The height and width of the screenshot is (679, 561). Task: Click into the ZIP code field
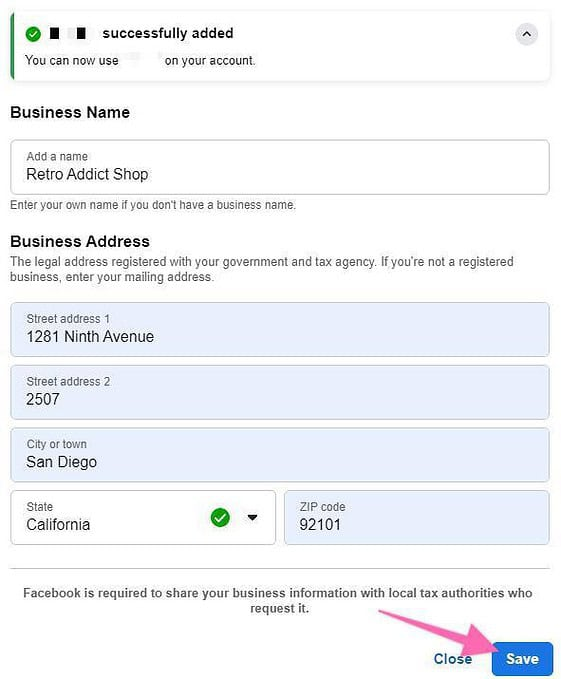tap(416, 517)
